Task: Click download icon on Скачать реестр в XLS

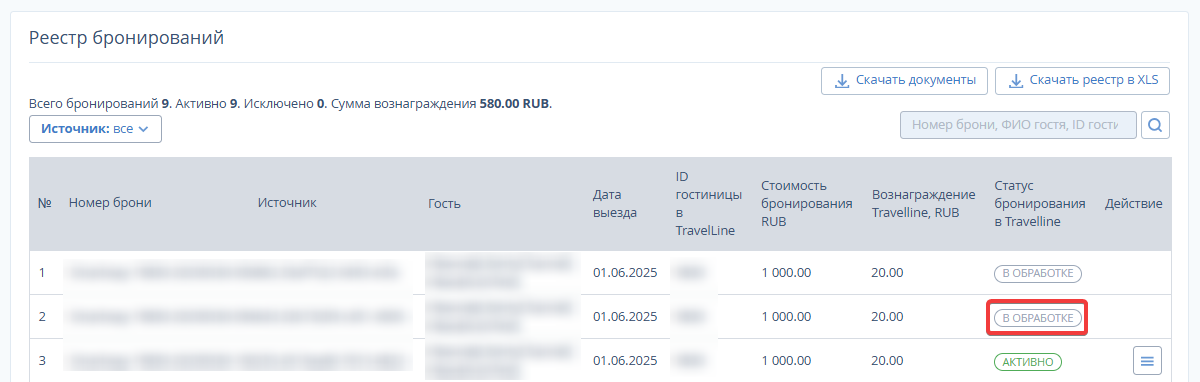Action: (x=1015, y=80)
